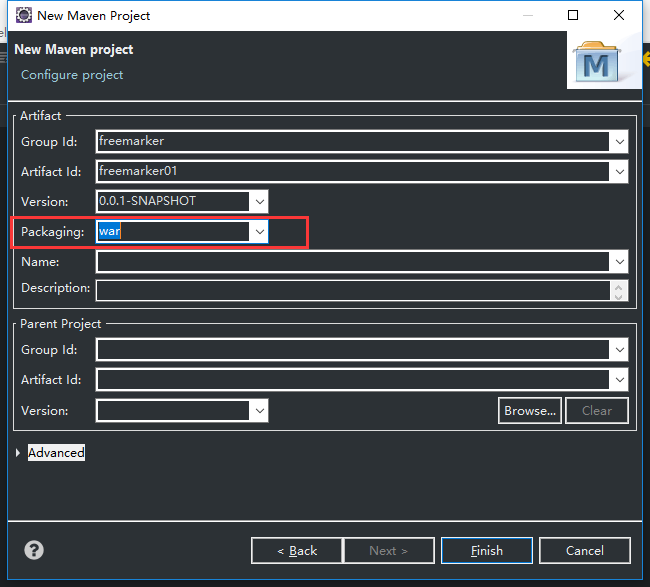
Task: Expand the Advanced section
Action: click(x=17, y=453)
